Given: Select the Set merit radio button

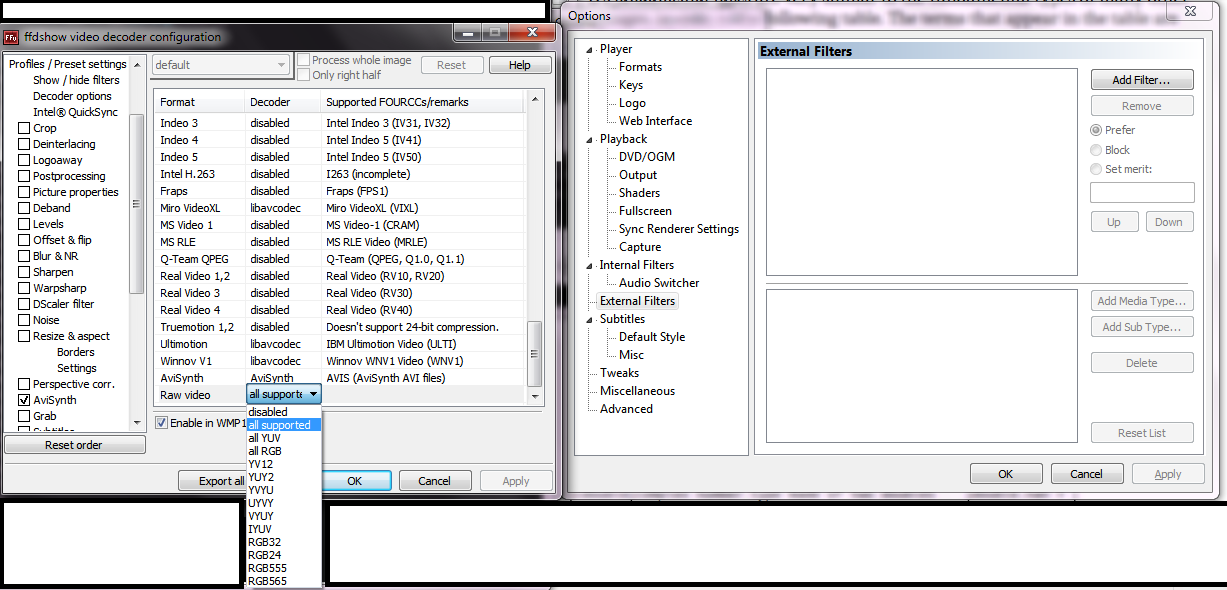Looking at the screenshot, I should point(1096,169).
